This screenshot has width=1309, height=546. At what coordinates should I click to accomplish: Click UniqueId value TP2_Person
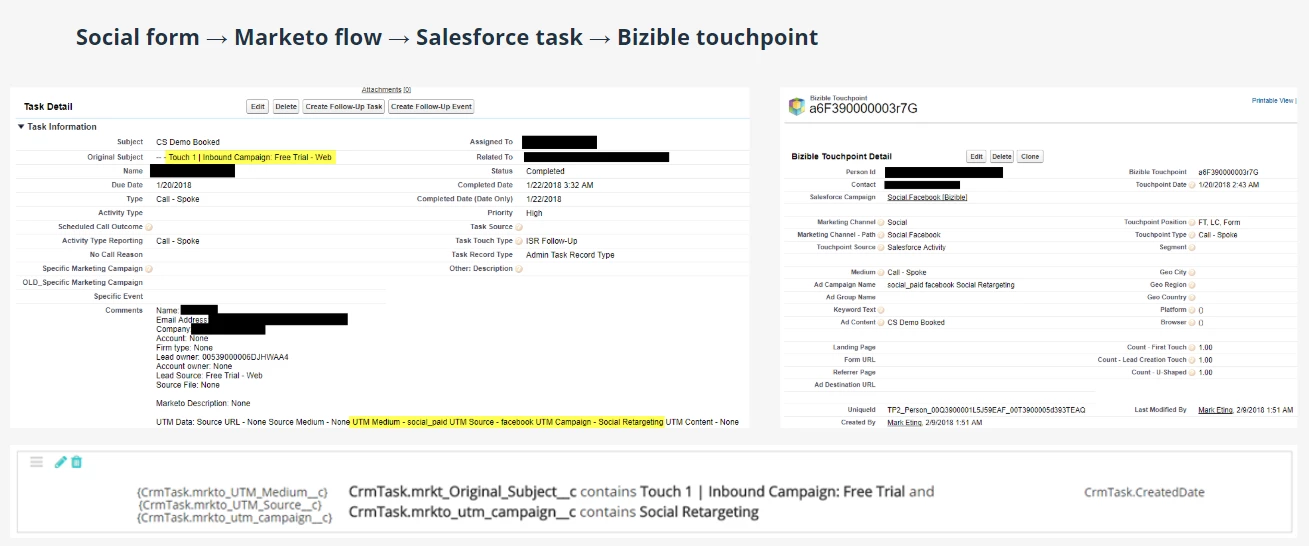(x=986, y=410)
